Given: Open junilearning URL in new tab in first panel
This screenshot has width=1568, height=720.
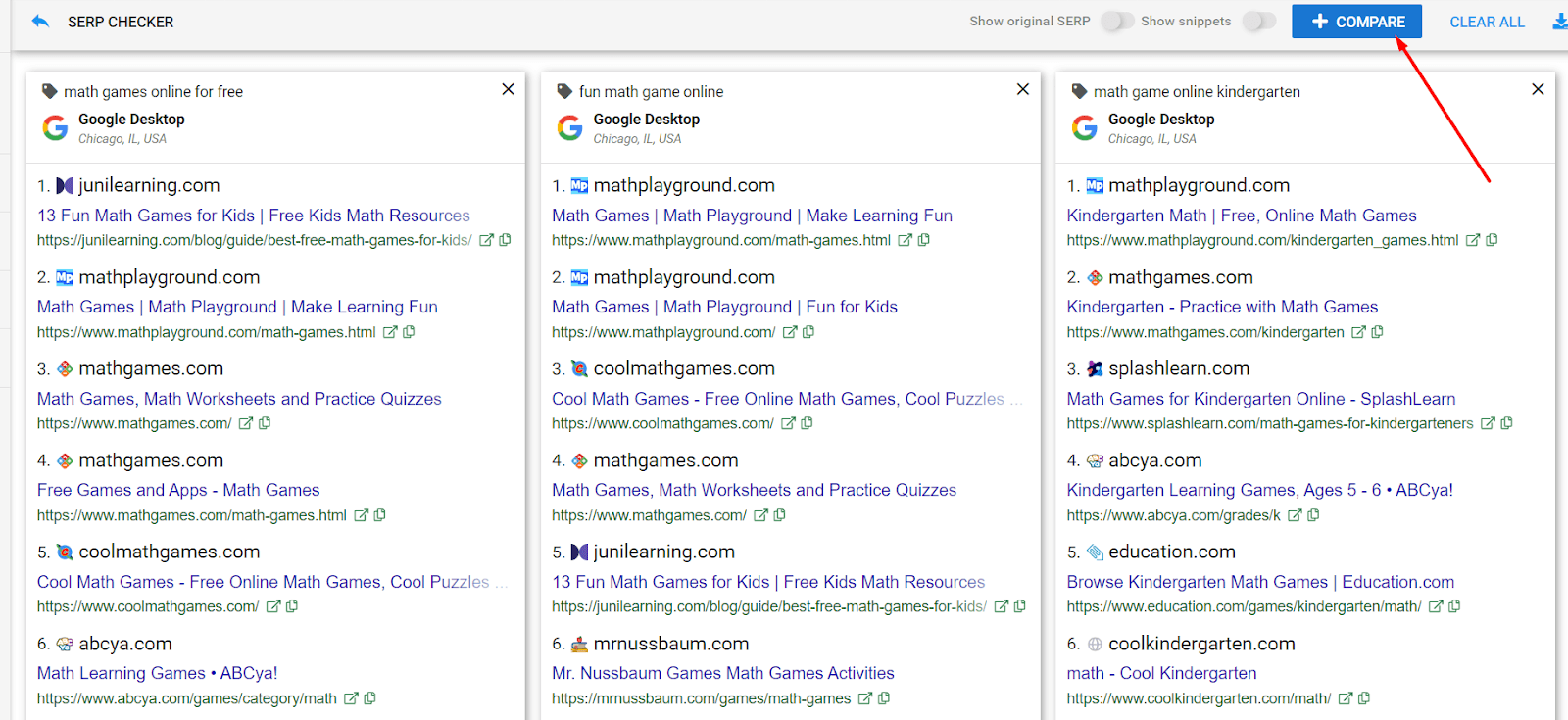Looking at the screenshot, I should click(486, 240).
